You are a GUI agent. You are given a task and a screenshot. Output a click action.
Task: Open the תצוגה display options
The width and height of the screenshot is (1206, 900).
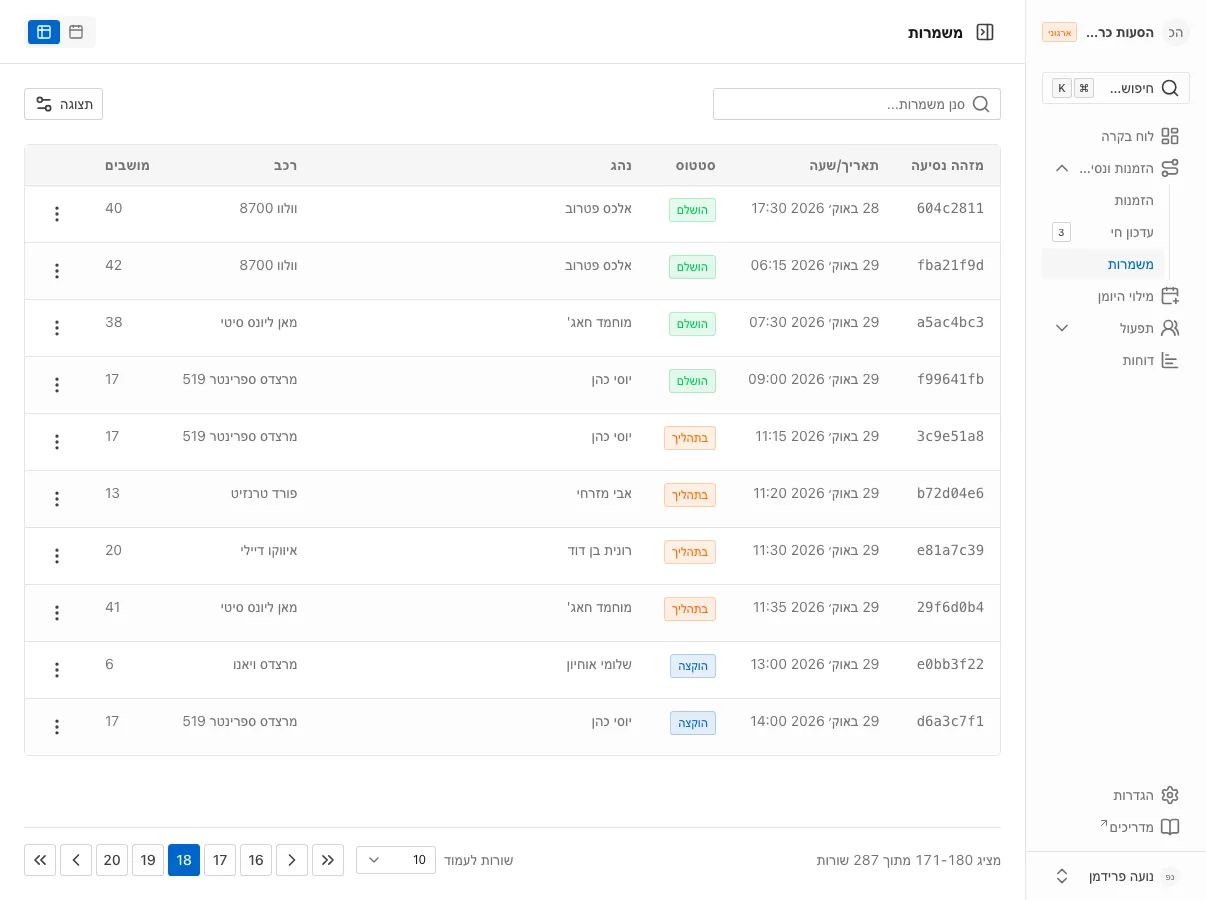pos(63,104)
